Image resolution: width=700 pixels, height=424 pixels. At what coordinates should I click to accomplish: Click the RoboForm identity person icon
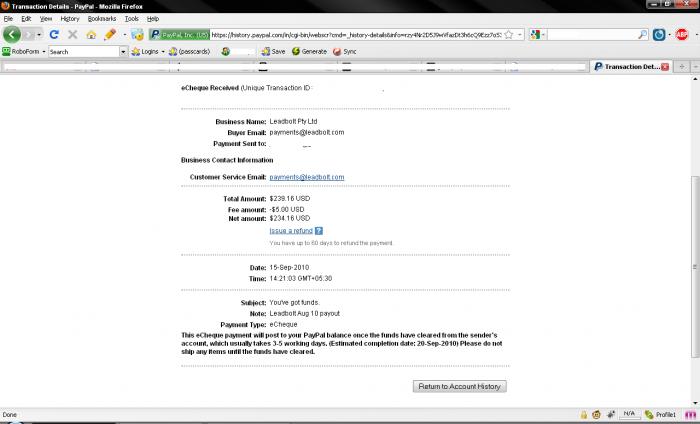[x=225, y=52]
